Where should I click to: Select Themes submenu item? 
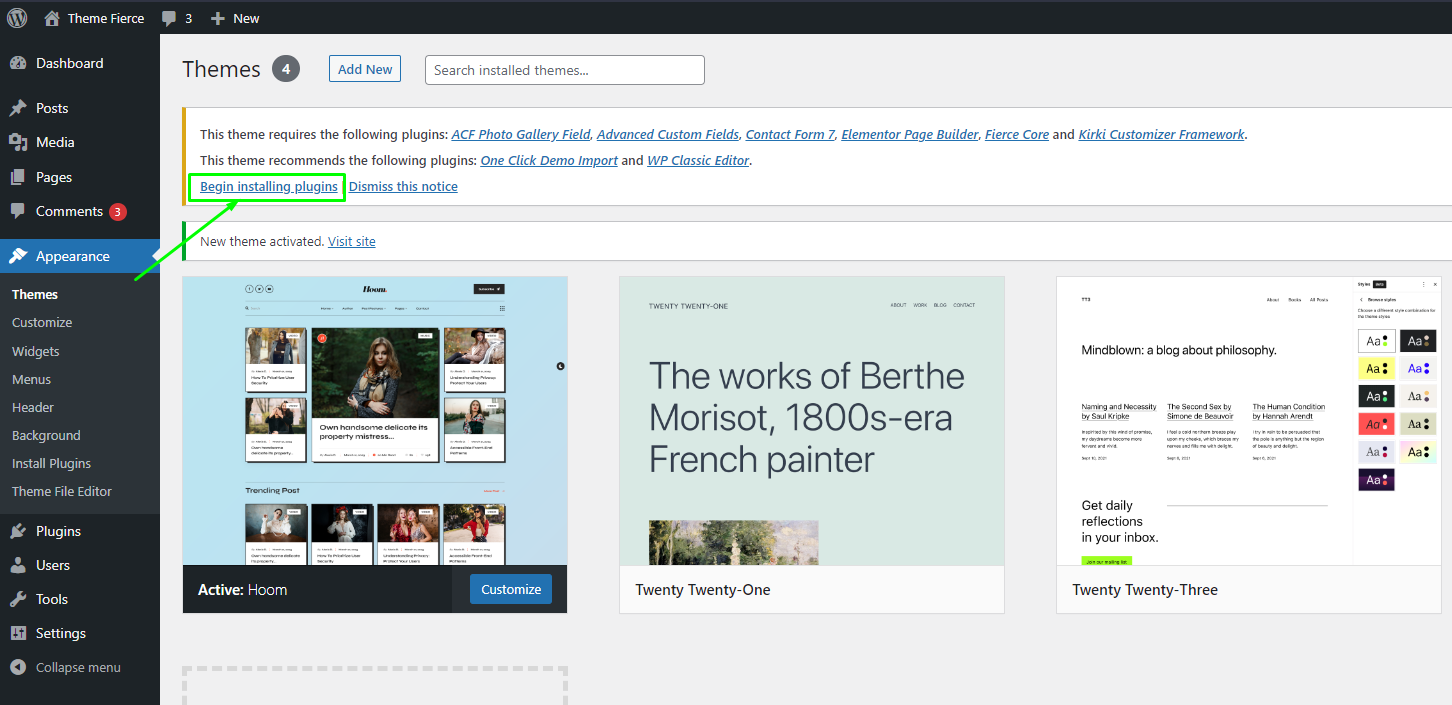[x=35, y=294]
